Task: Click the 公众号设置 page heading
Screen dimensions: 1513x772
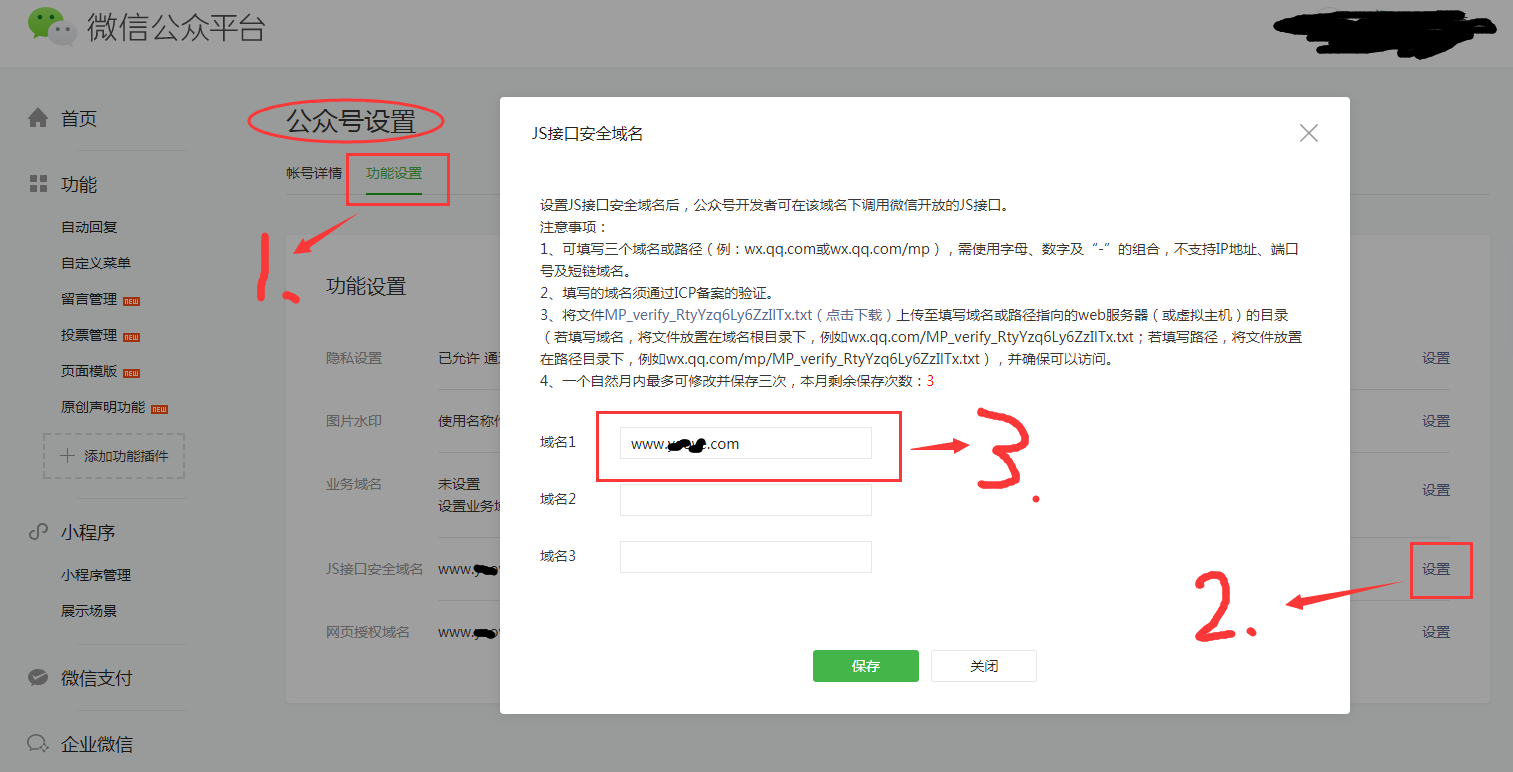Action: [x=350, y=122]
